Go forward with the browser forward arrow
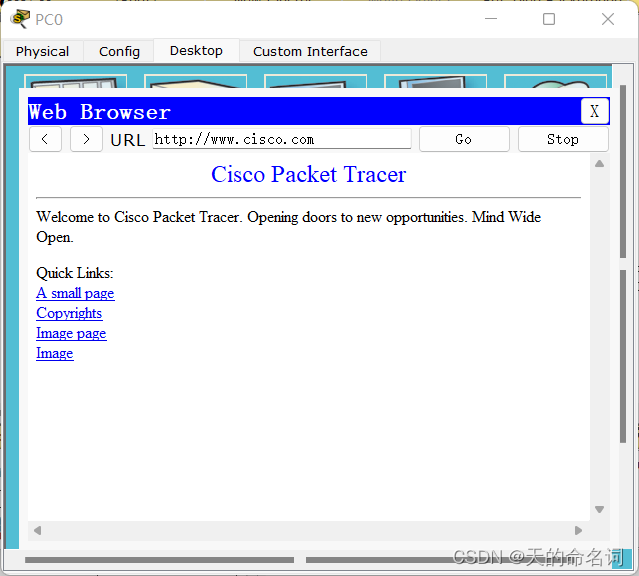639x576 pixels. 86,139
